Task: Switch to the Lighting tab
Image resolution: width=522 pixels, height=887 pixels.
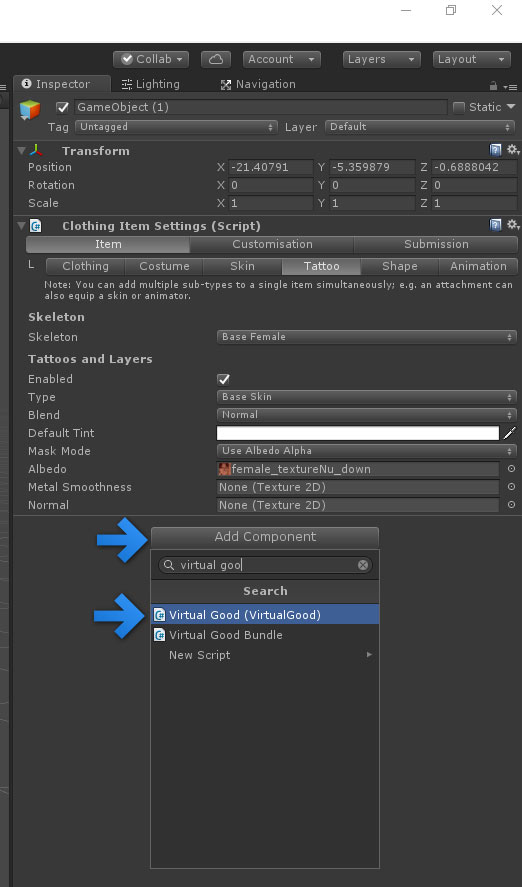Action: tap(151, 84)
